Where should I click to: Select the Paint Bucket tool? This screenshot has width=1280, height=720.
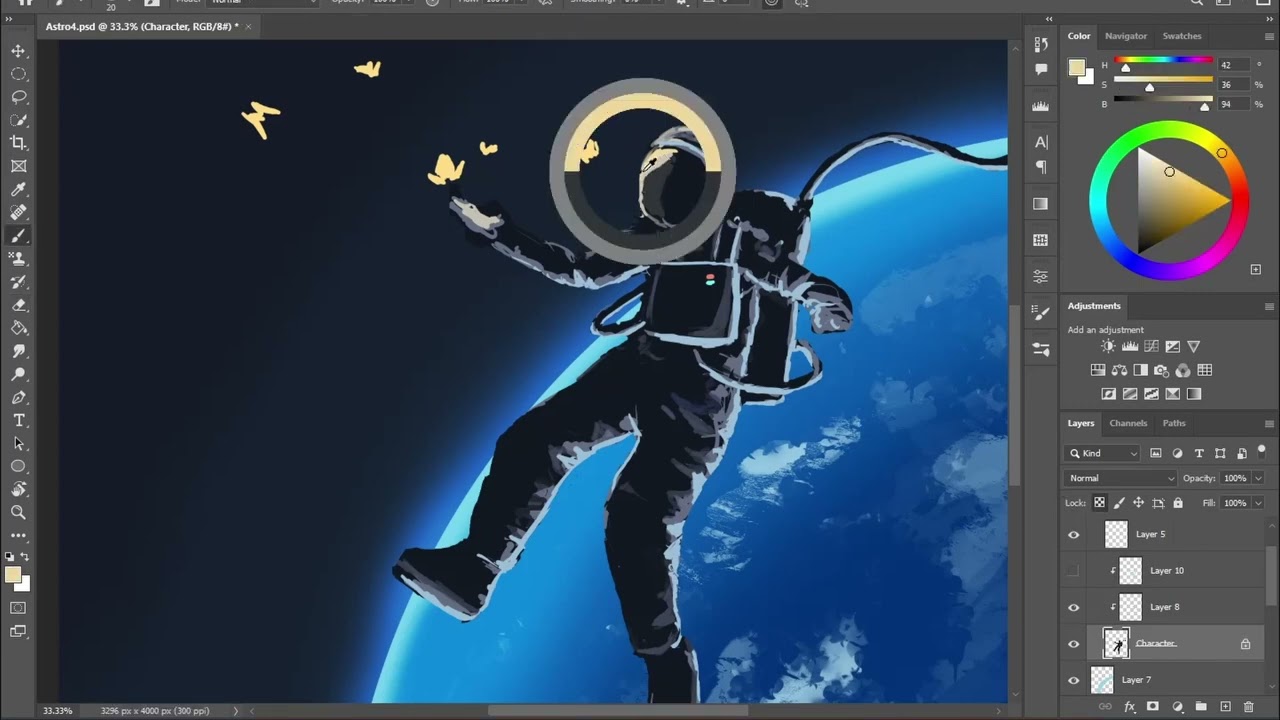pyautogui.click(x=18, y=328)
